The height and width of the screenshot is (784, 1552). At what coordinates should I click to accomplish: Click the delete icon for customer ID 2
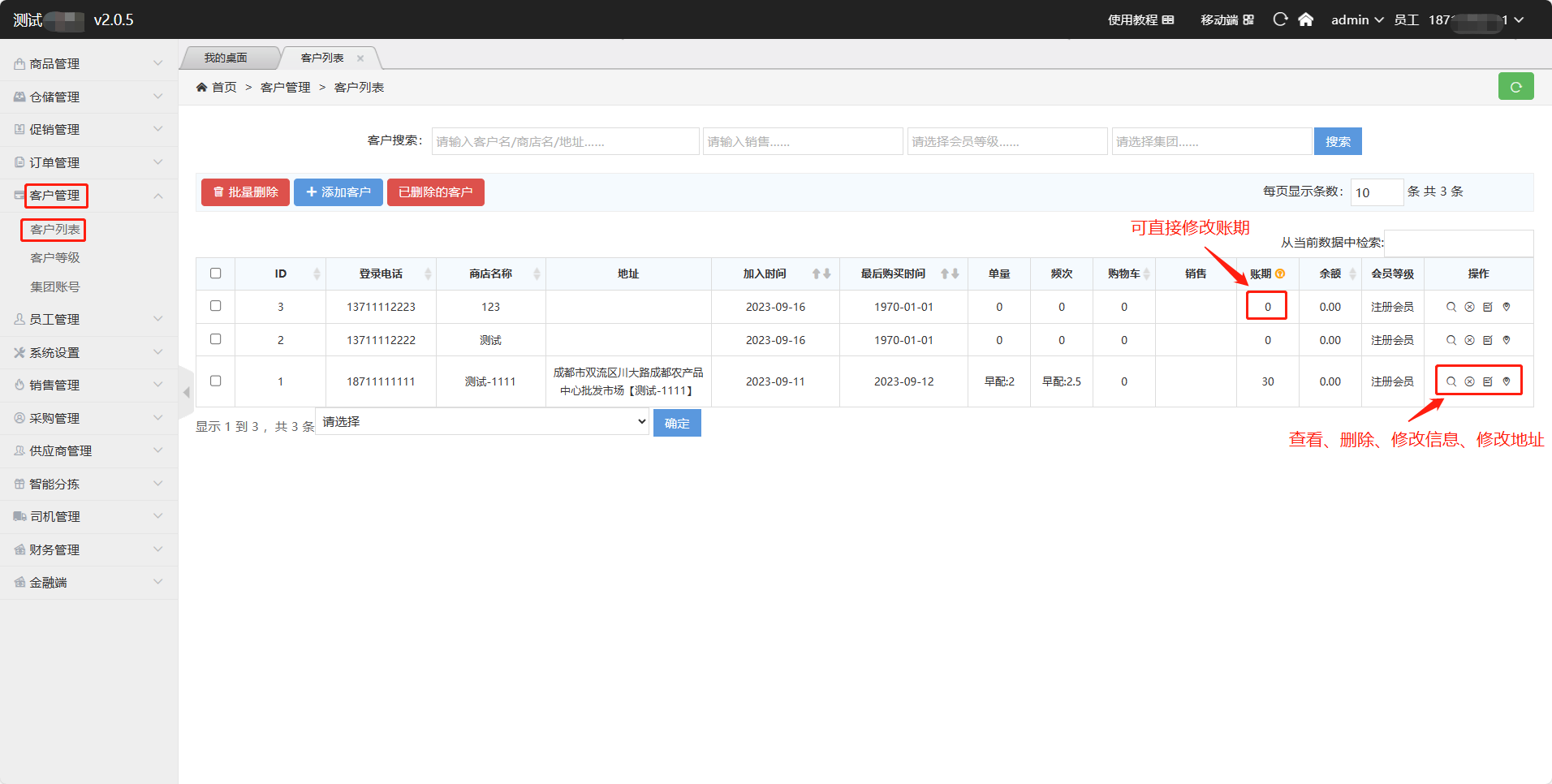(1469, 340)
